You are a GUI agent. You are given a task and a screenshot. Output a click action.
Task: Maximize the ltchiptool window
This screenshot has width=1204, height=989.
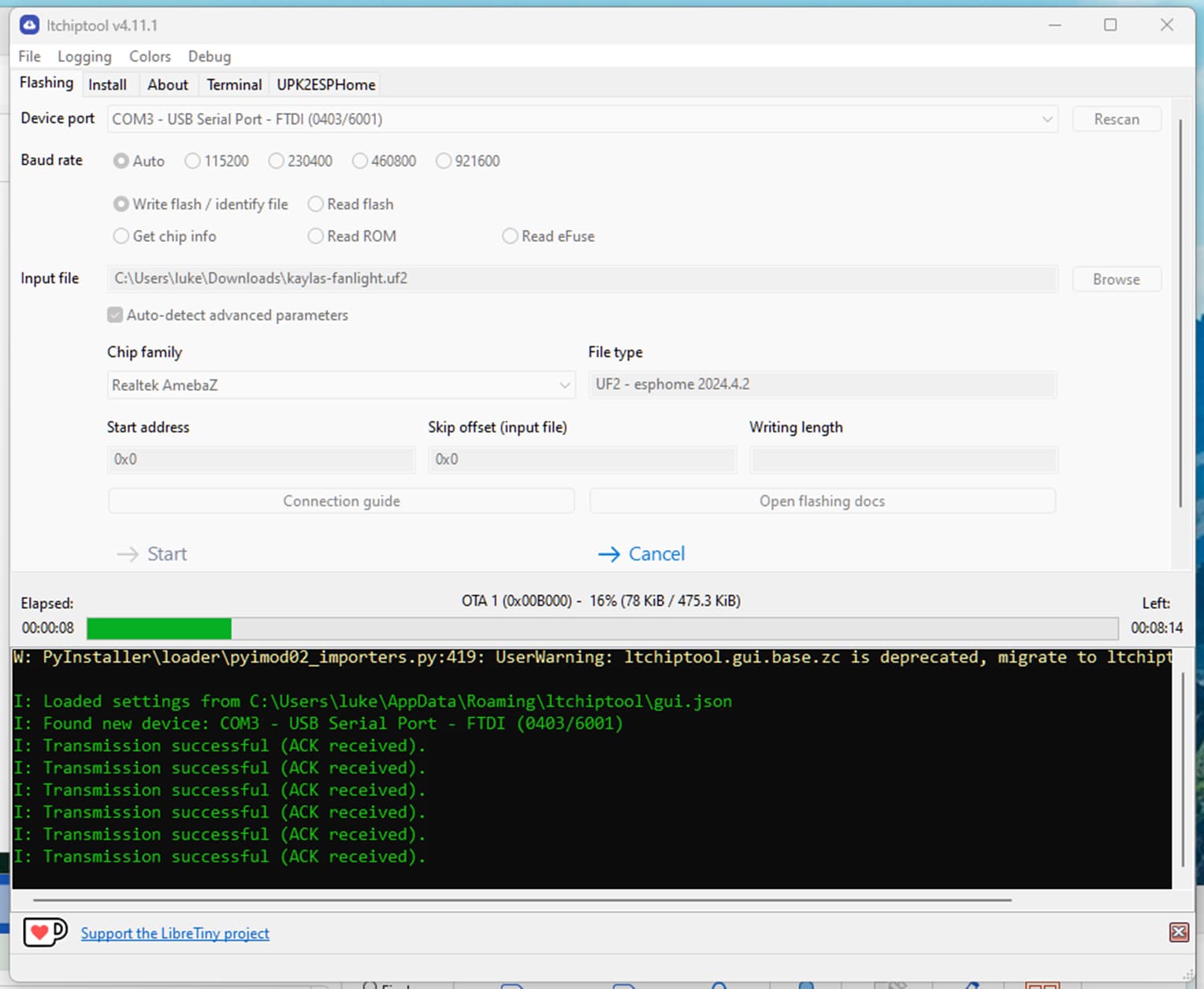coord(1110,25)
